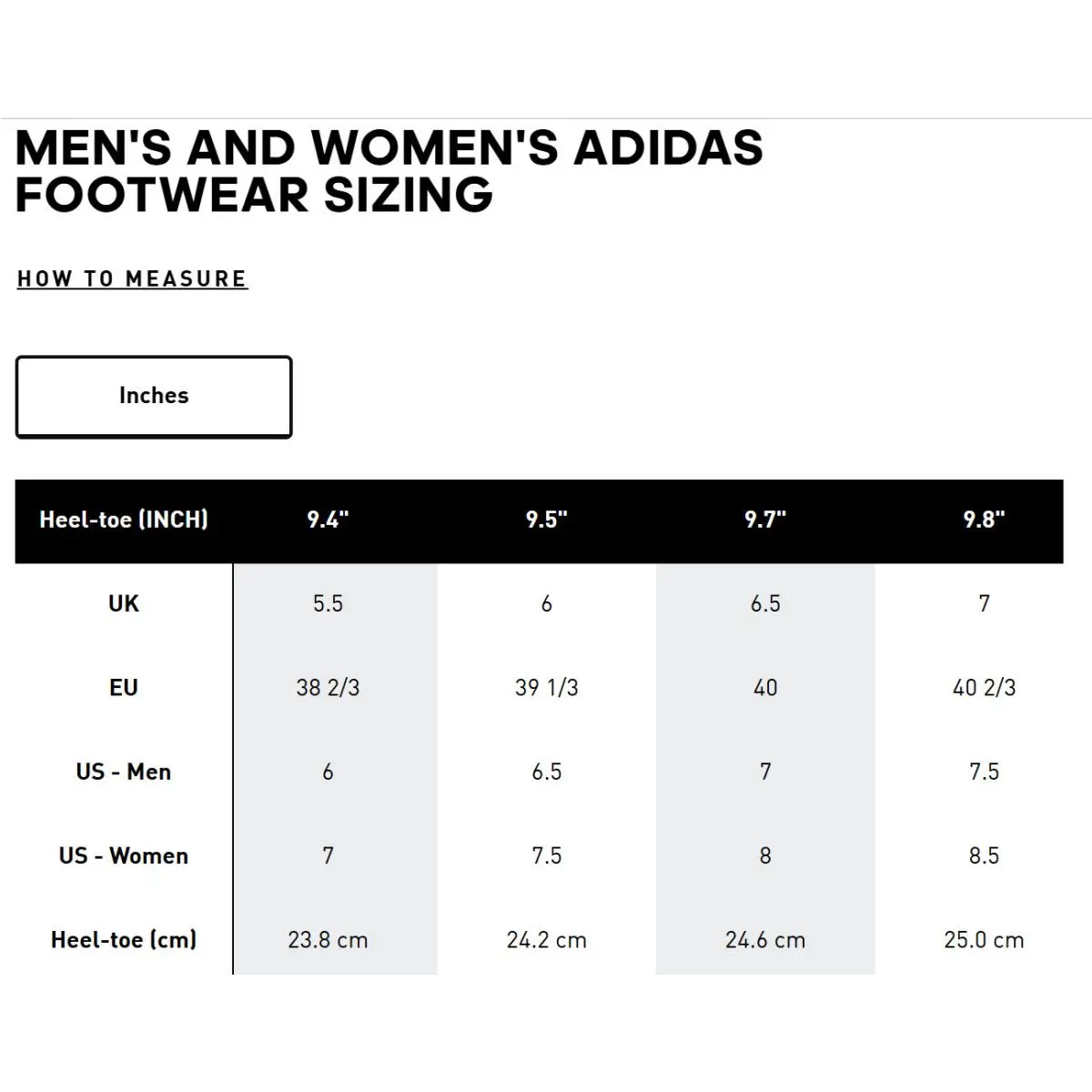Toggle the Inches unit button

tap(154, 397)
